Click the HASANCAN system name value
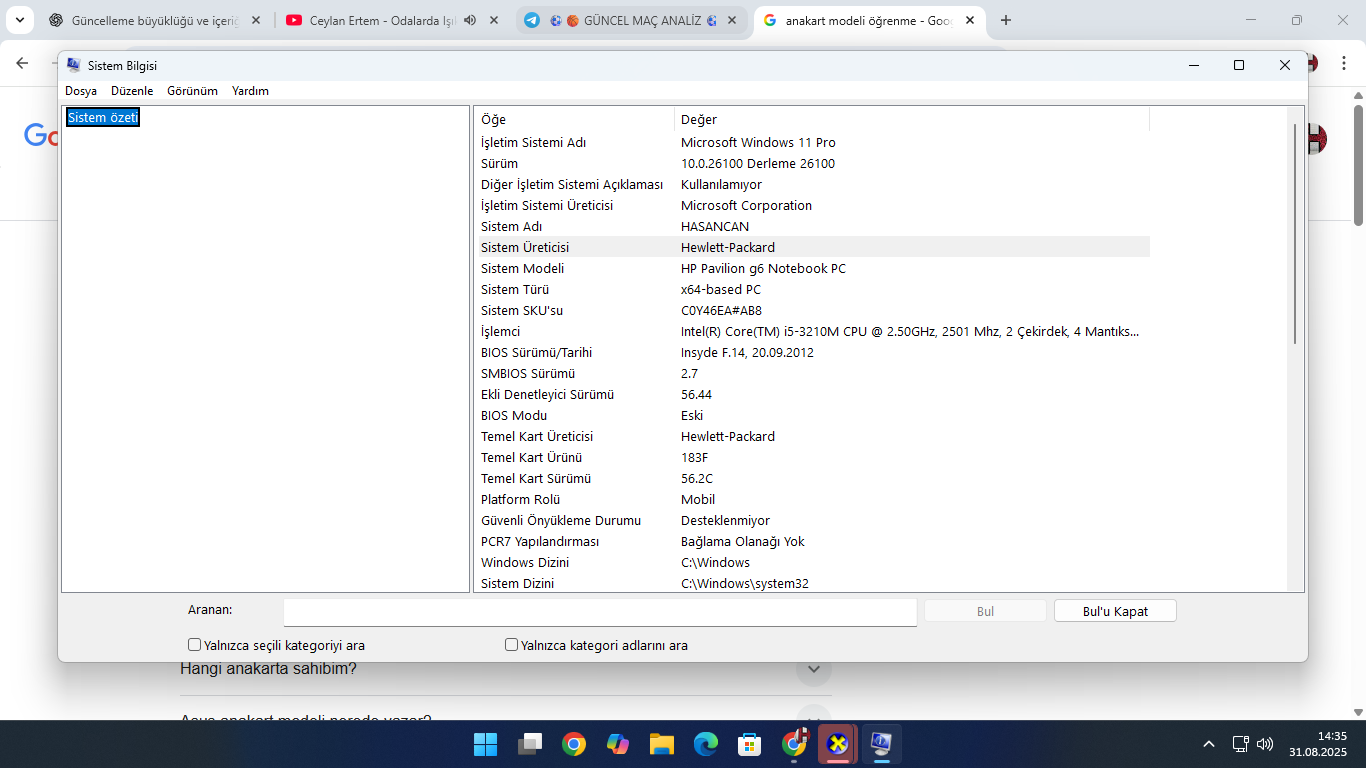 [x=715, y=227]
